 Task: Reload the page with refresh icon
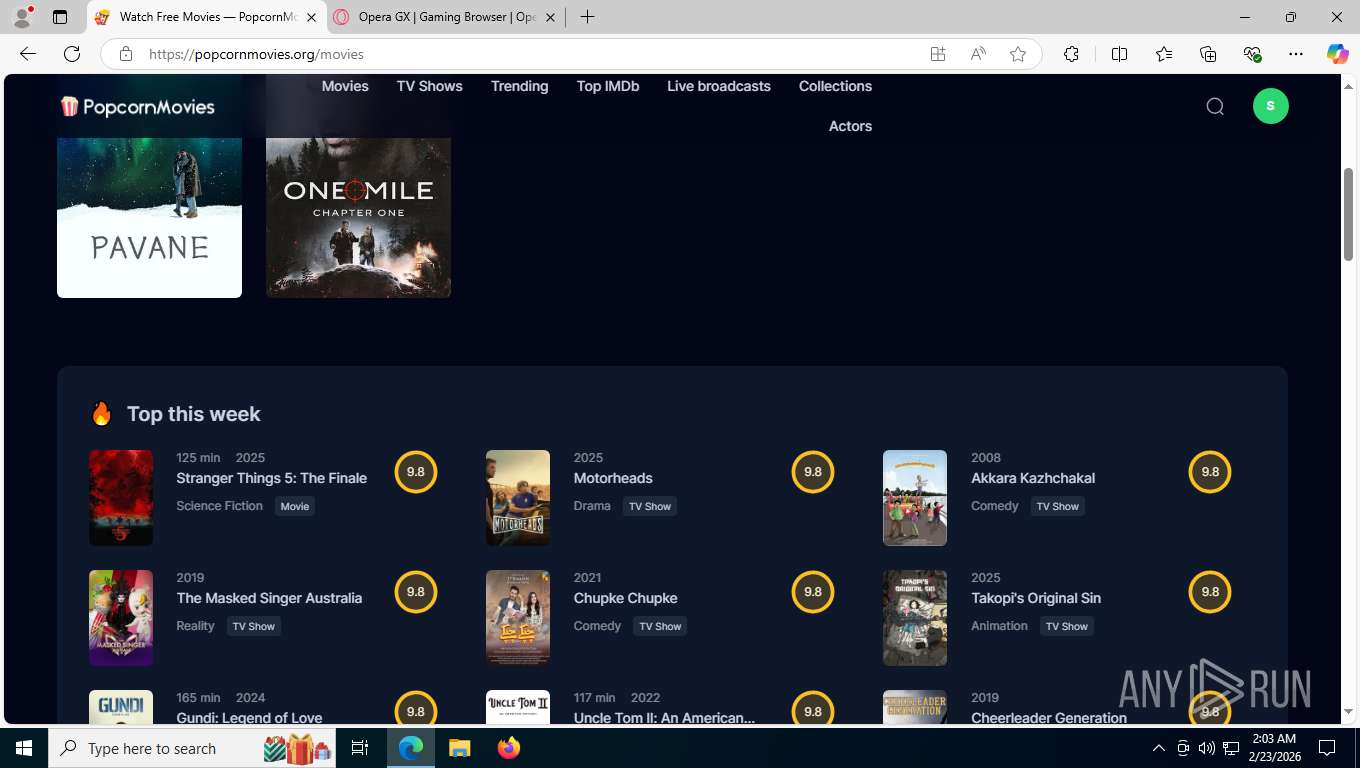[x=72, y=54]
